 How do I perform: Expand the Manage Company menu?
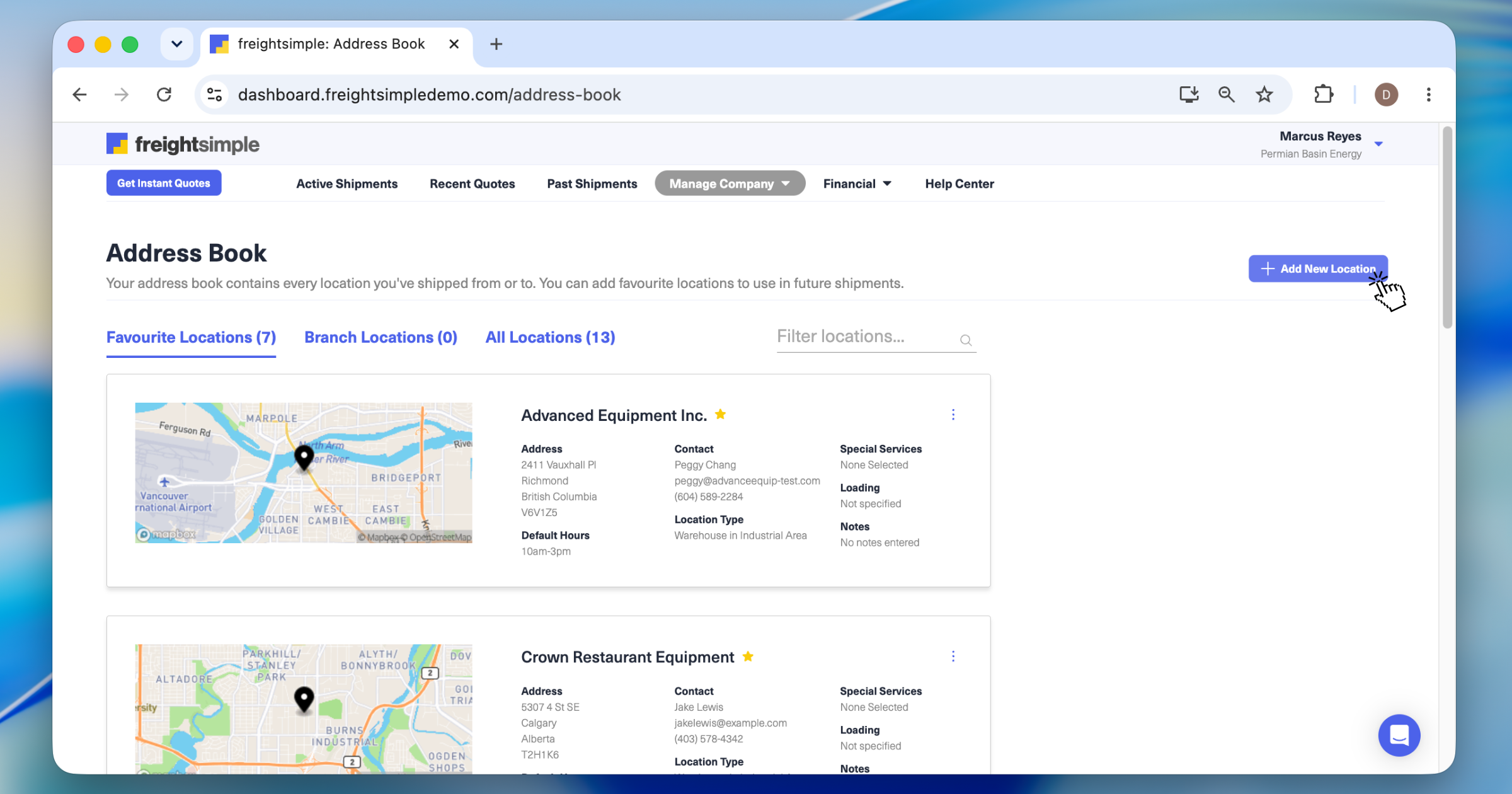(730, 184)
